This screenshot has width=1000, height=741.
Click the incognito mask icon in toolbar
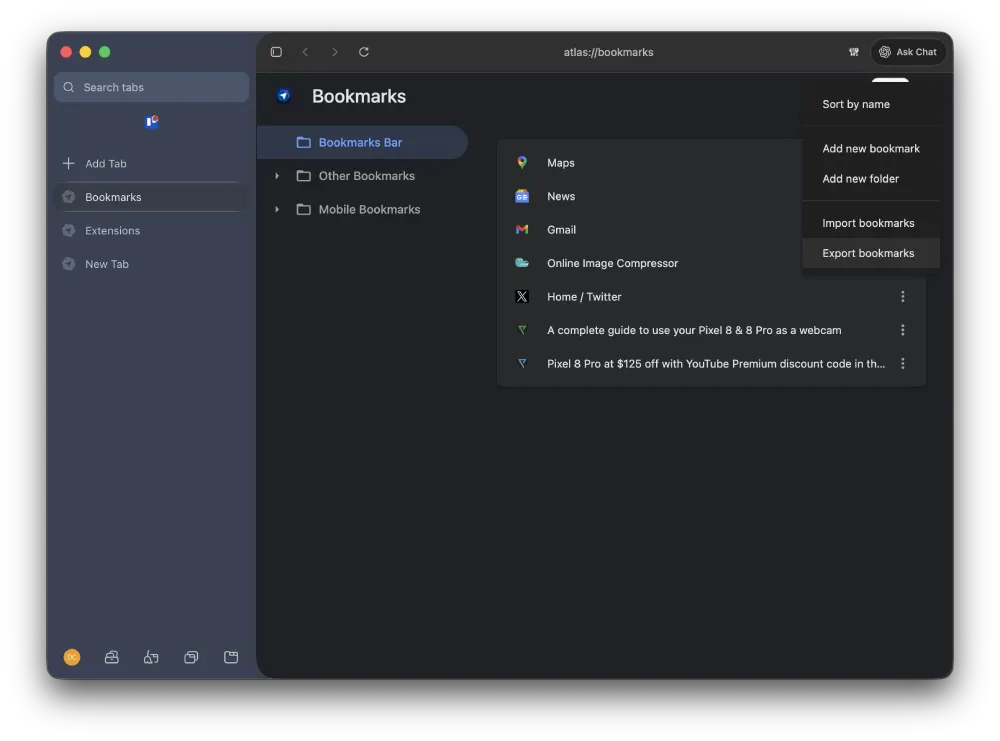(x=854, y=52)
